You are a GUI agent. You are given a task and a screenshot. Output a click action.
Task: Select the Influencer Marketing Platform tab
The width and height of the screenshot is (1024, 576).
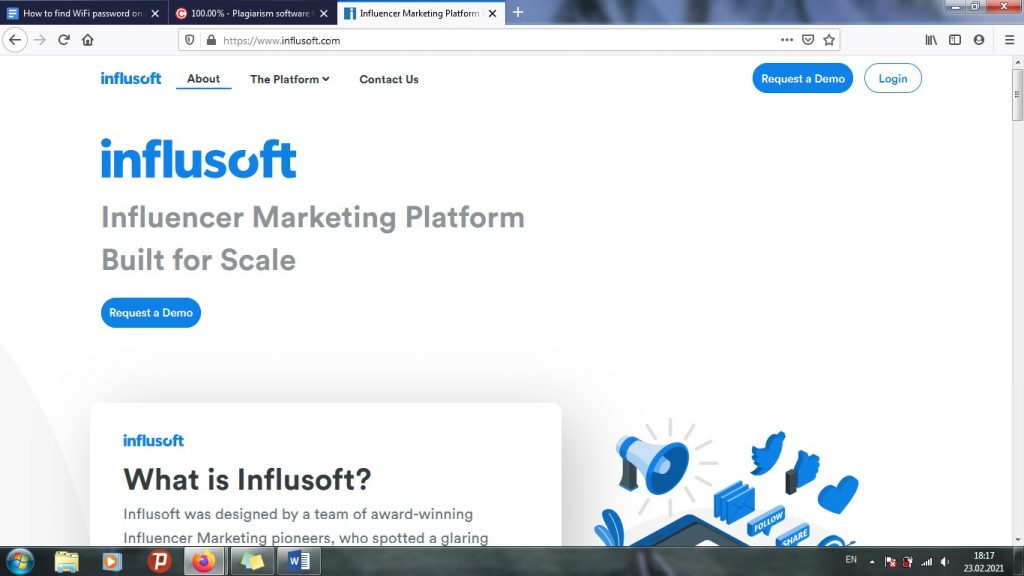(421, 13)
